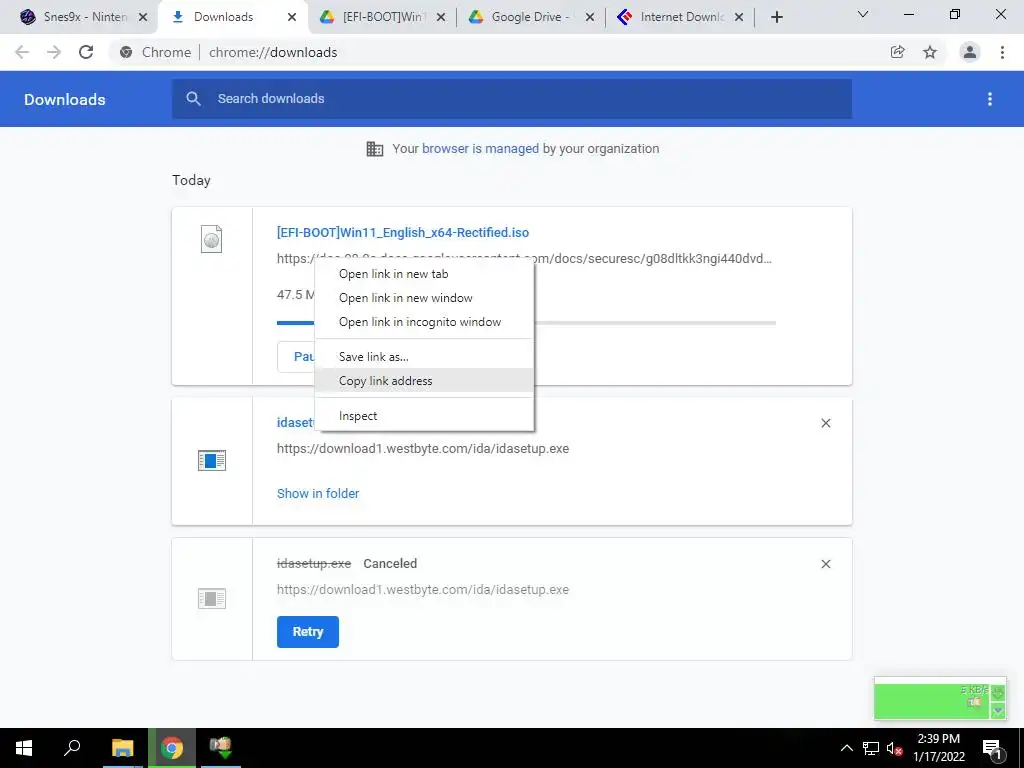This screenshot has height=768, width=1024.
Task: Open the Chrome profile avatar
Action: click(x=970, y=52)
